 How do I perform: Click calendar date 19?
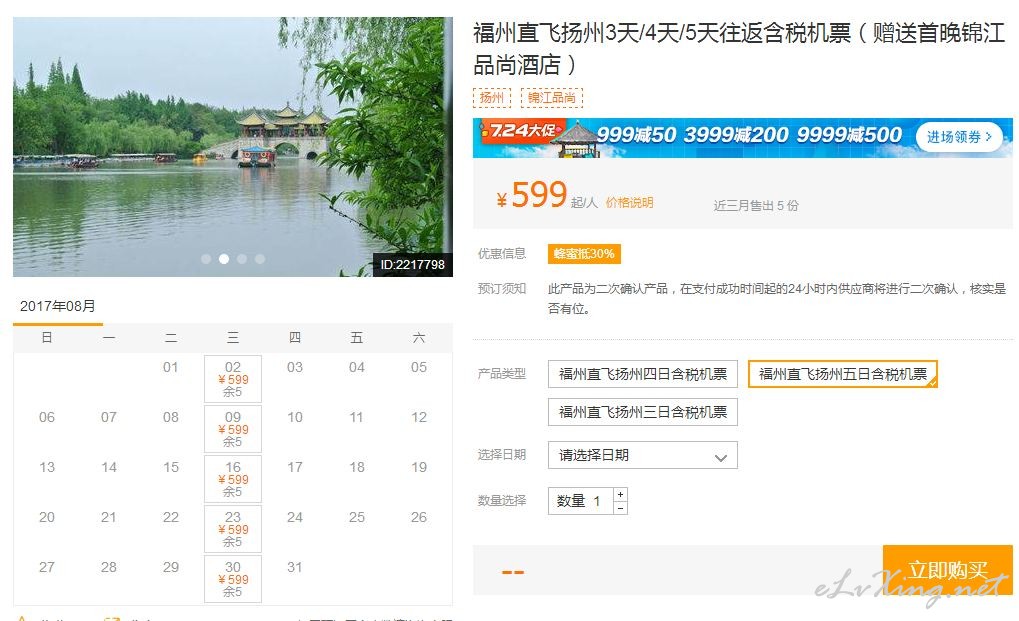pyautogui.click(x=419, y=467)
